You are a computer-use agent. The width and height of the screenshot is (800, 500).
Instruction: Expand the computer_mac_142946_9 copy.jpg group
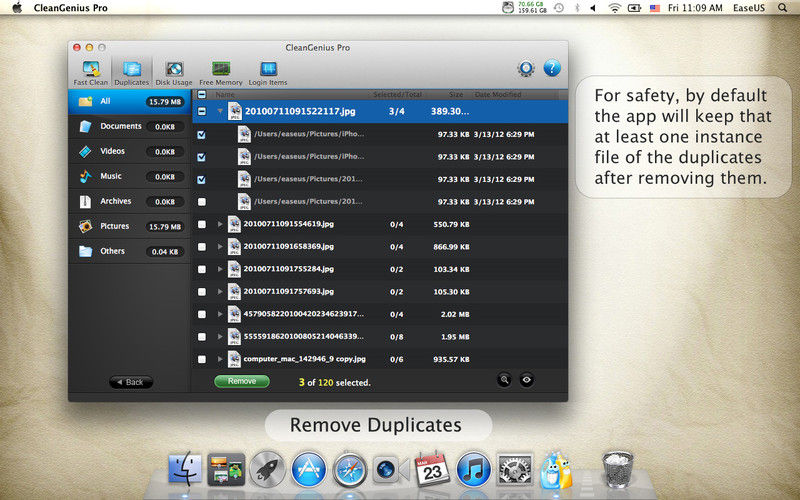(220, 358)
